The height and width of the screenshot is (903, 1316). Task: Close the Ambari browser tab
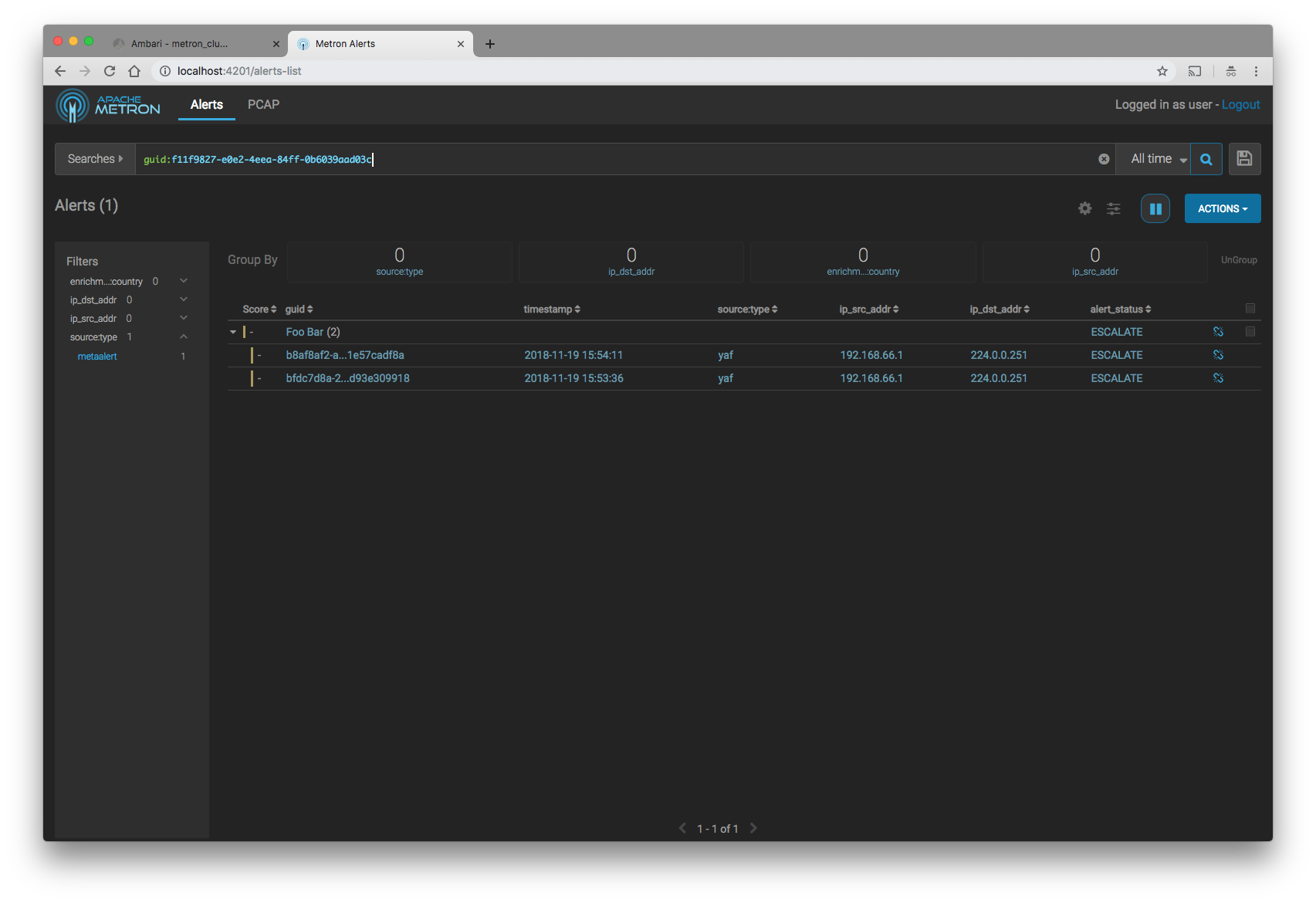coord(276,44)
